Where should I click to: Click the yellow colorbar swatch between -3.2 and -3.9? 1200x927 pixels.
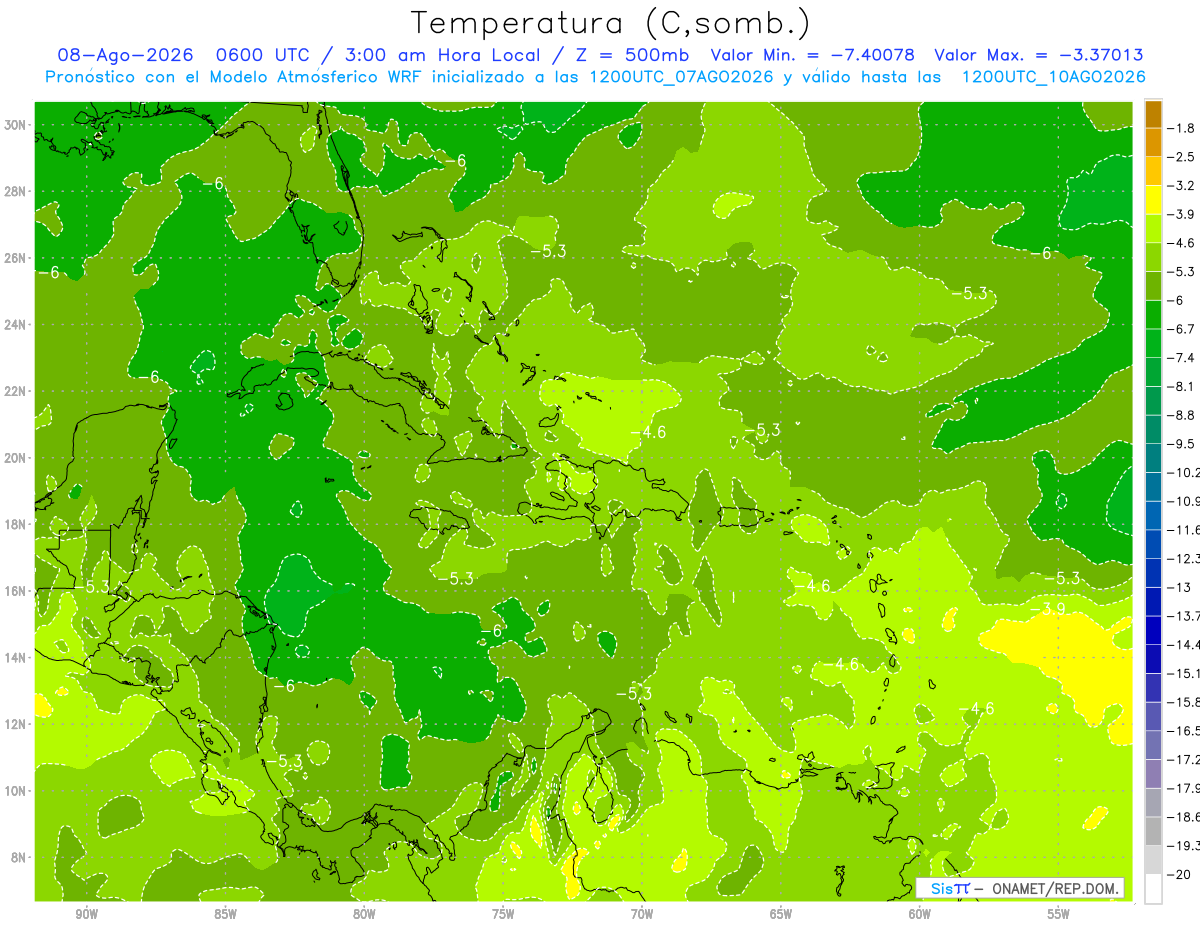coord(1153,200)
